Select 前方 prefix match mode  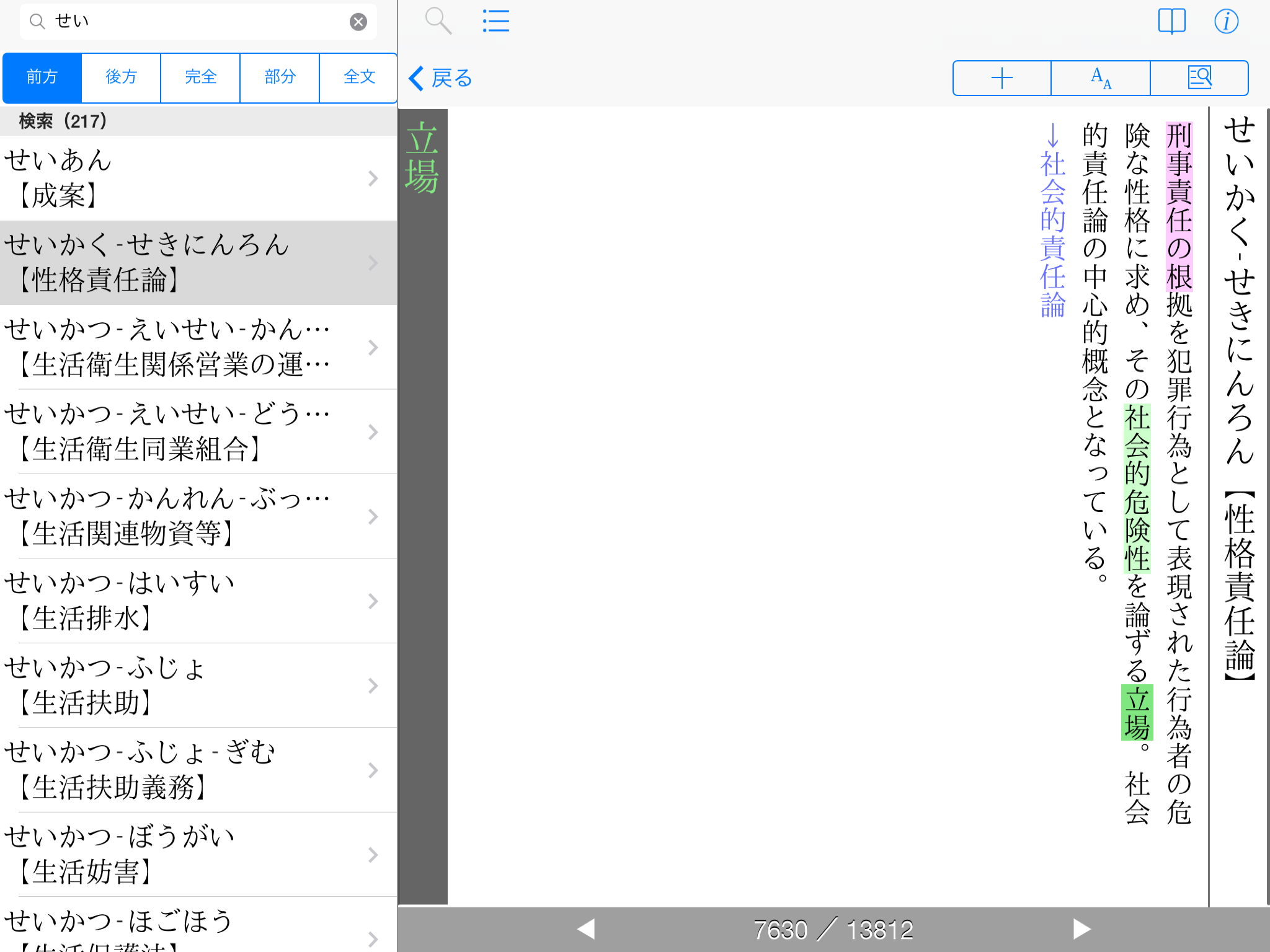point(42,77)
